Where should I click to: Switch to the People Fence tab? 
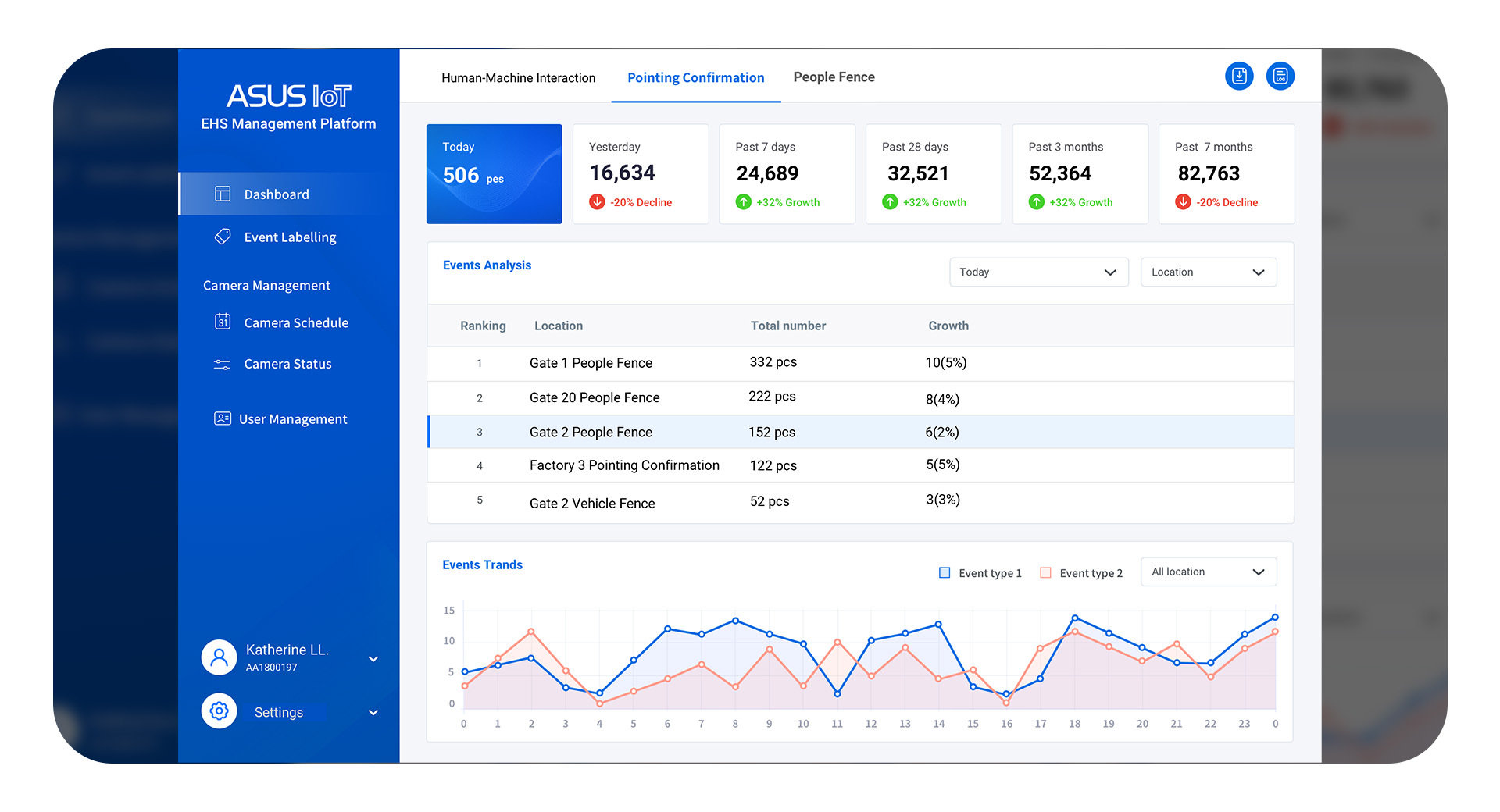(834, 77)
